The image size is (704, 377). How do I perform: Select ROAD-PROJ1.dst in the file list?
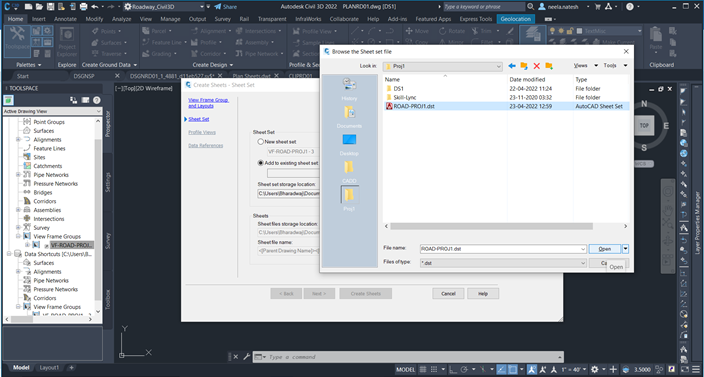point(414,106)
